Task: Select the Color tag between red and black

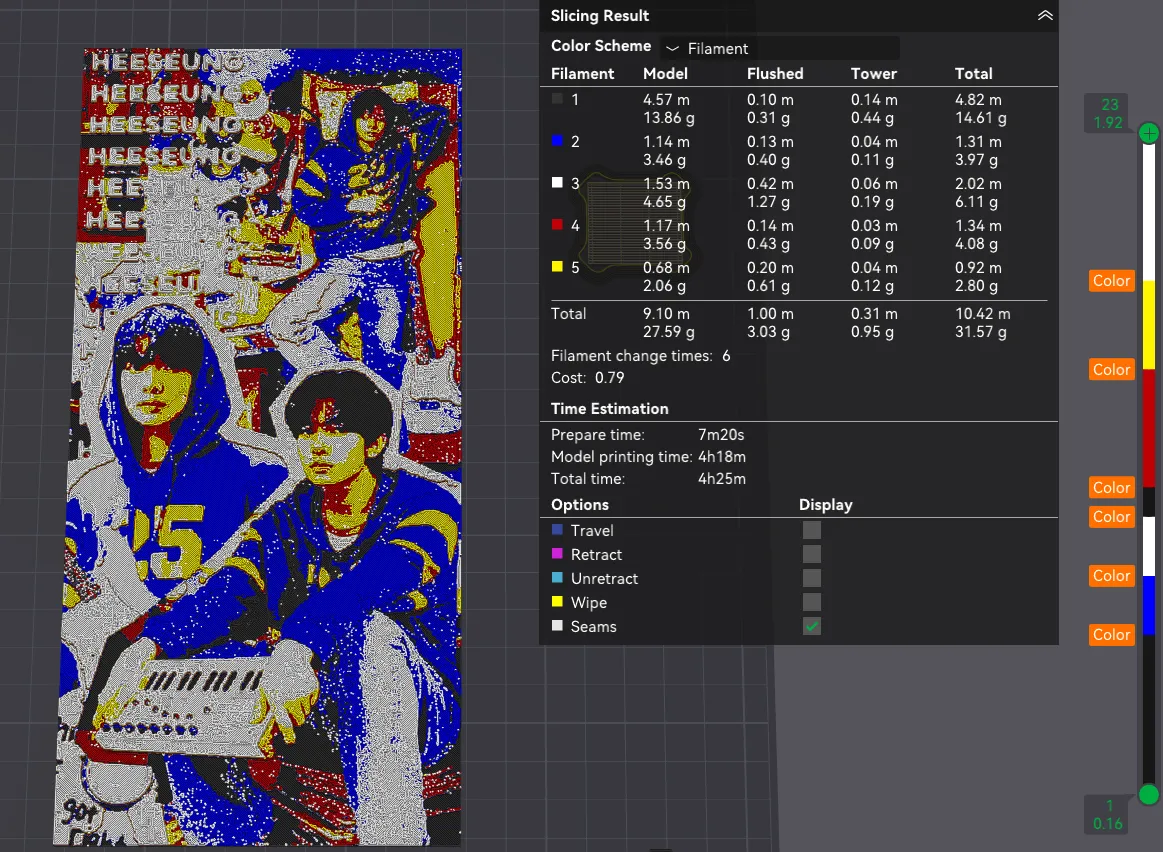Action: [1111, 488]
